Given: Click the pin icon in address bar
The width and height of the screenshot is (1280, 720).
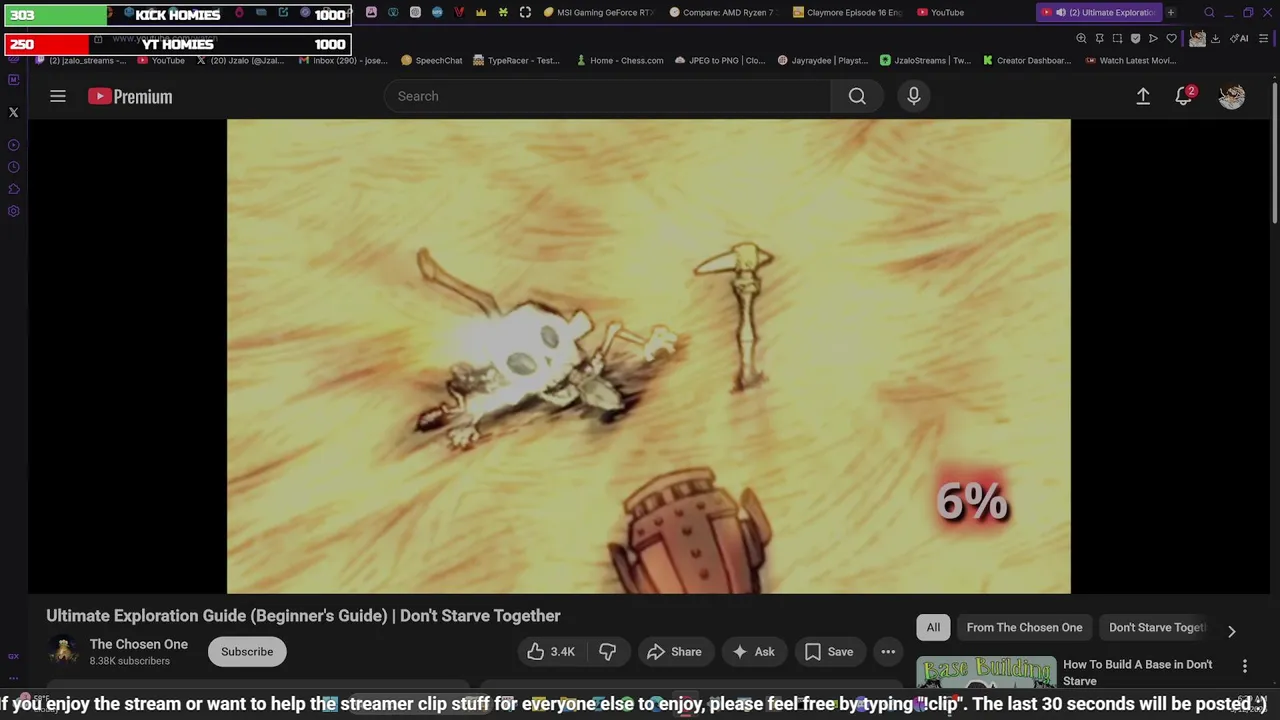Looking at the screenshot, I should coord(1099,38).
